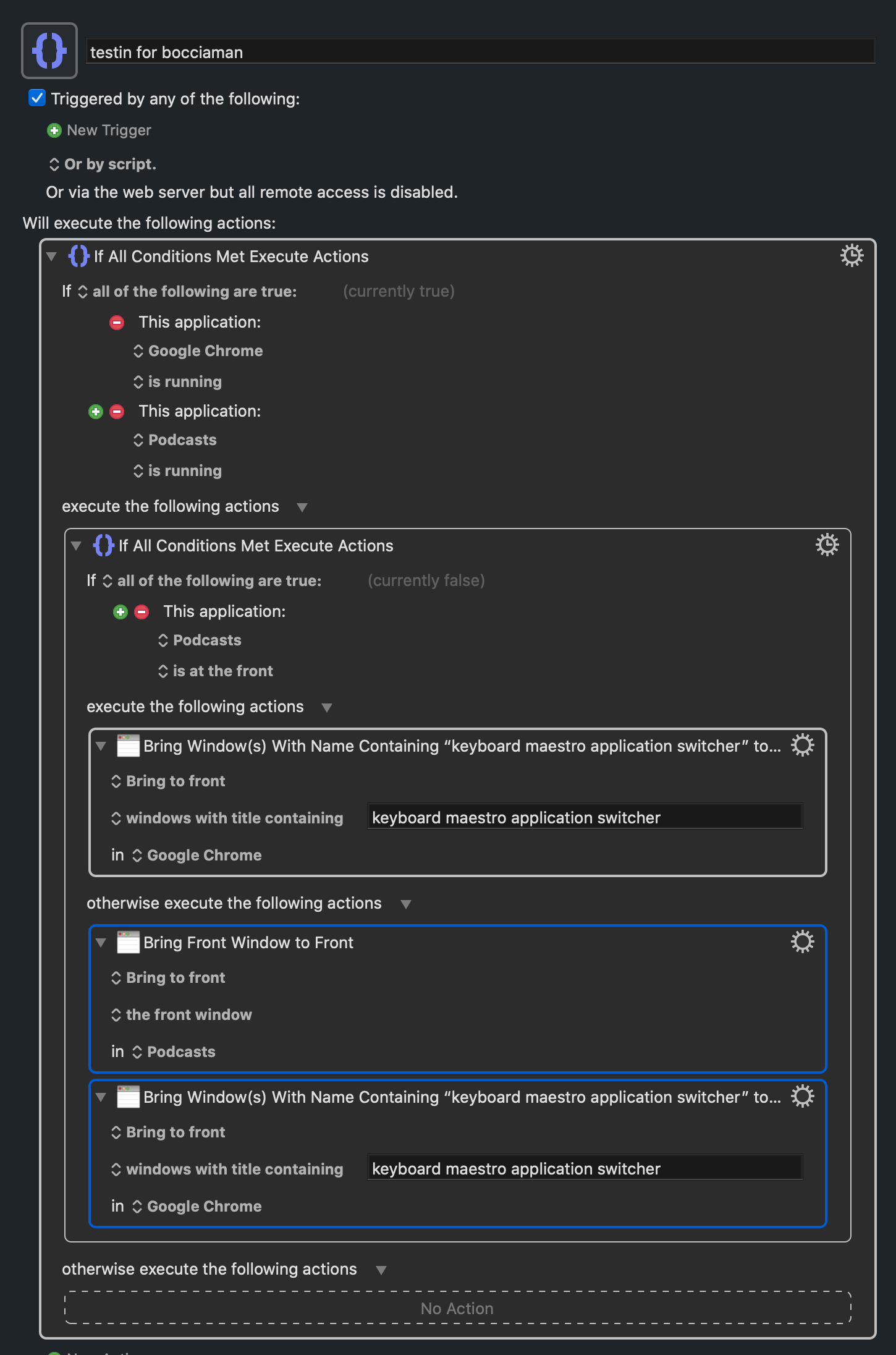Choose app in nested Podcasts condition
Screen dimensions: 896x1355
coord(200,640)
